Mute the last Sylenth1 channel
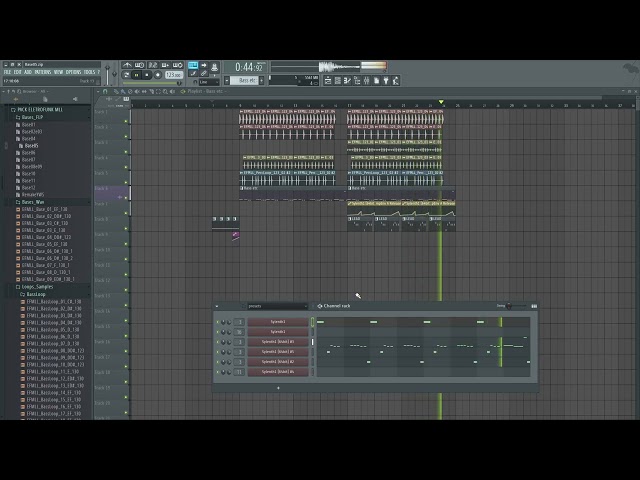Viewport: 640px width, 480px height. [218, 372]
